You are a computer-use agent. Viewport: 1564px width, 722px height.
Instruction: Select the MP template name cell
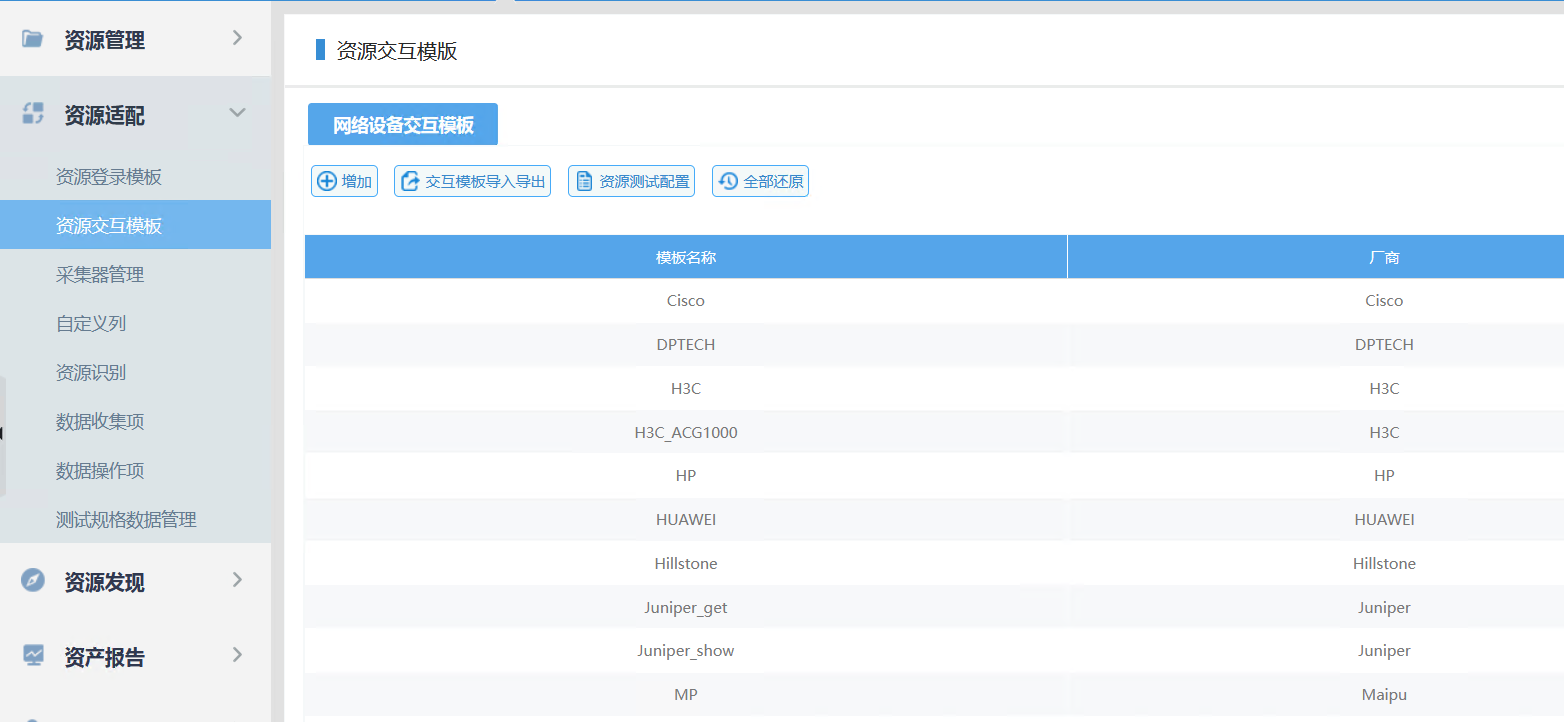[x=686, y=695]
